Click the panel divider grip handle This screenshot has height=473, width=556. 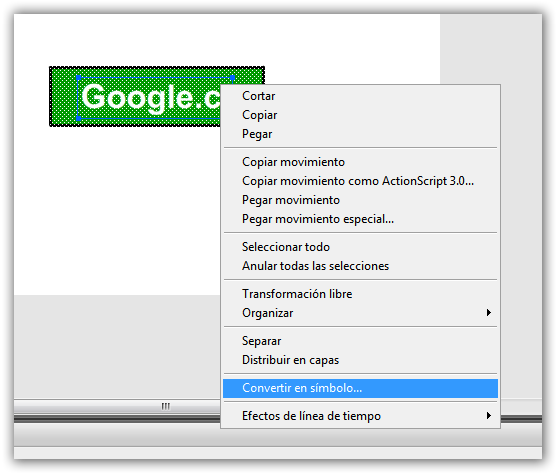pos(166,406)
